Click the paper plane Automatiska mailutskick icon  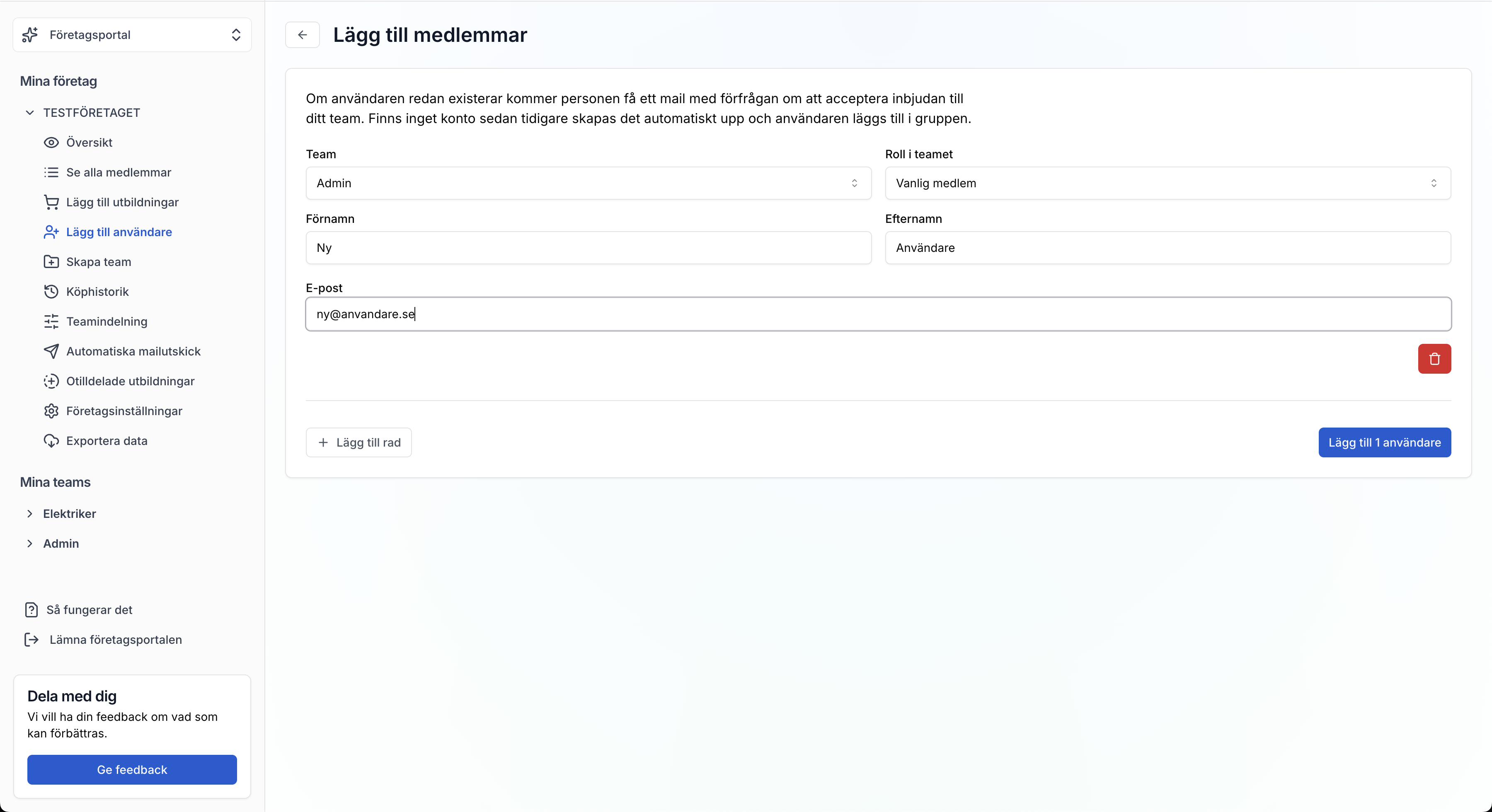51,351
